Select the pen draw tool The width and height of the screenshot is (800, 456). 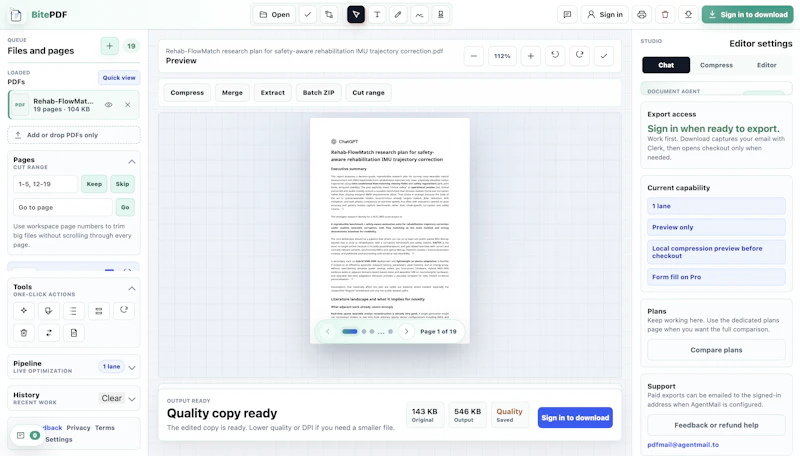pyautogui.click(x=398, y=15)
